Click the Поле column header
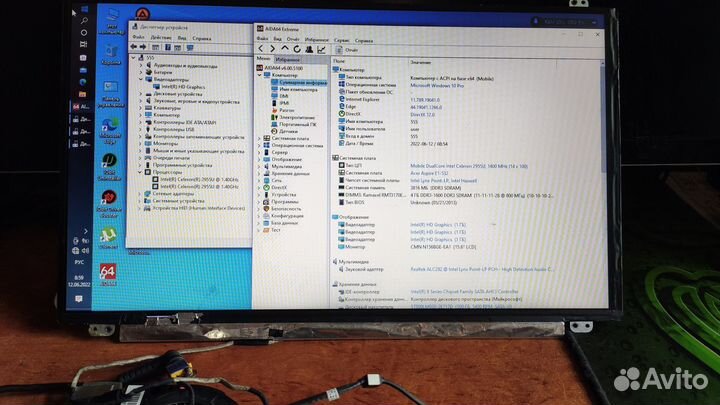The height and width of the screenshot is (405, 720). tap(339, 61)
